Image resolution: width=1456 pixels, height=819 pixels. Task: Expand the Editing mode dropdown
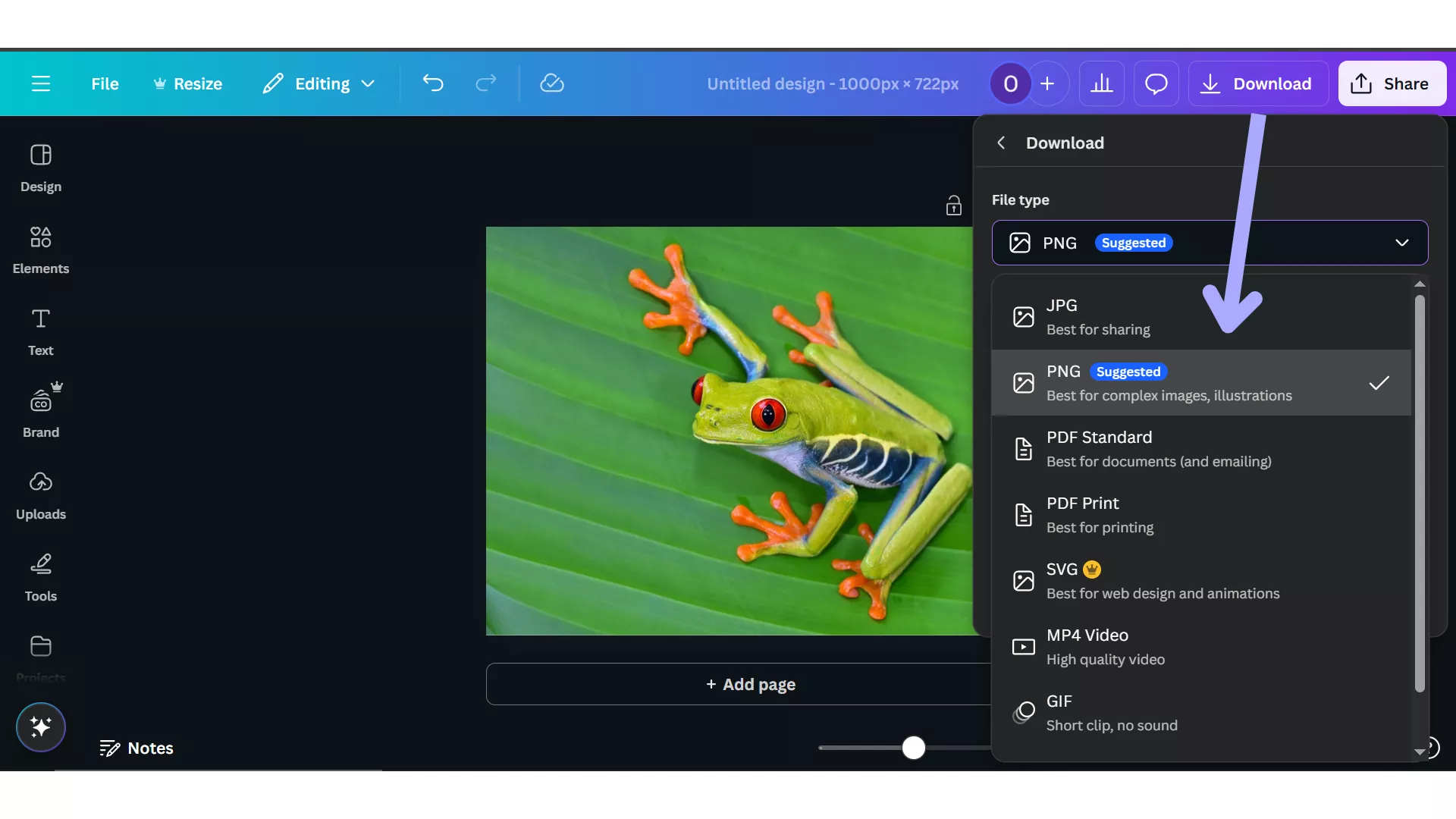pos(318,83)
